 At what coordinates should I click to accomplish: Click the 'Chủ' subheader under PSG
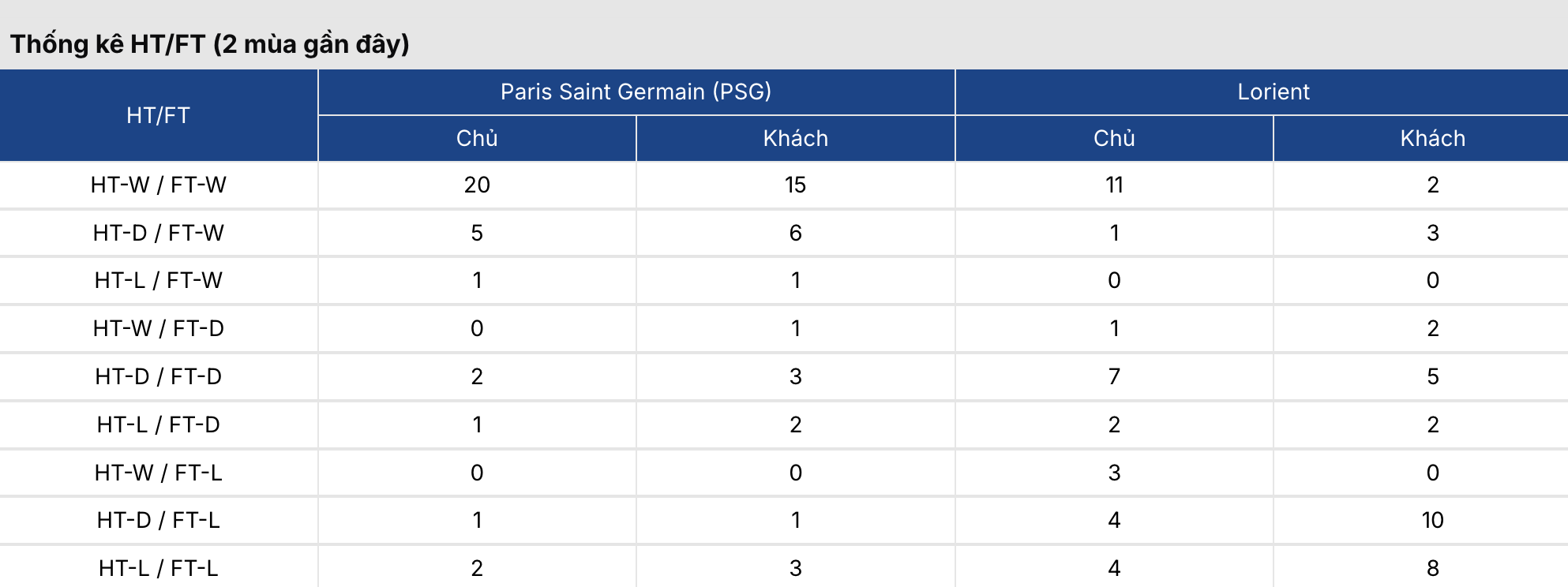477,138
